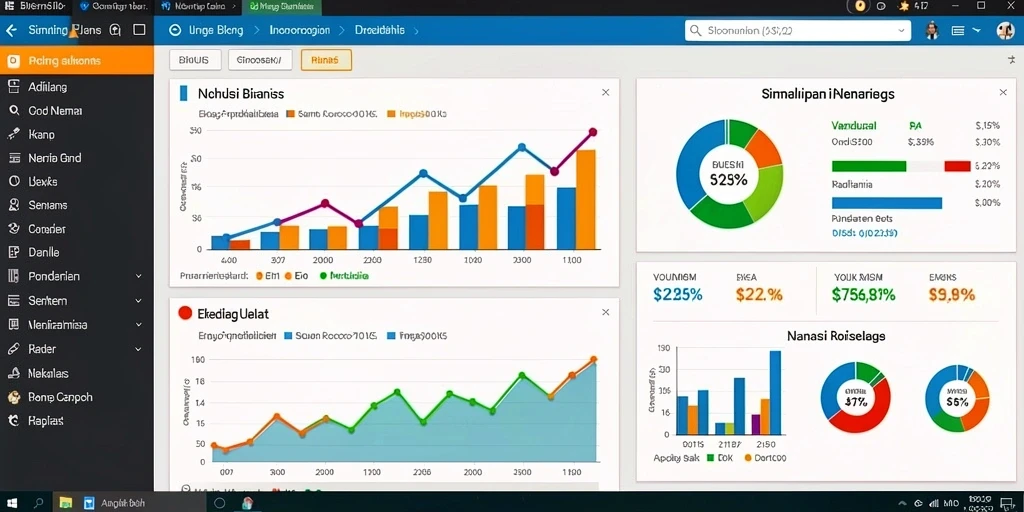This screenshot has height=512, width=1024.
Task: Toggle the green legend marker below the bar chart
Action: [323, 276]
